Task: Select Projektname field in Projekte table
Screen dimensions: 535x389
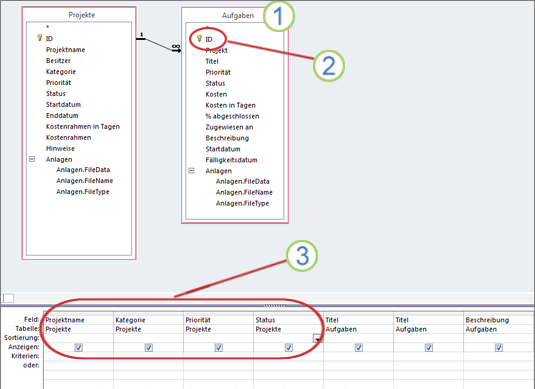Action: 66,50
